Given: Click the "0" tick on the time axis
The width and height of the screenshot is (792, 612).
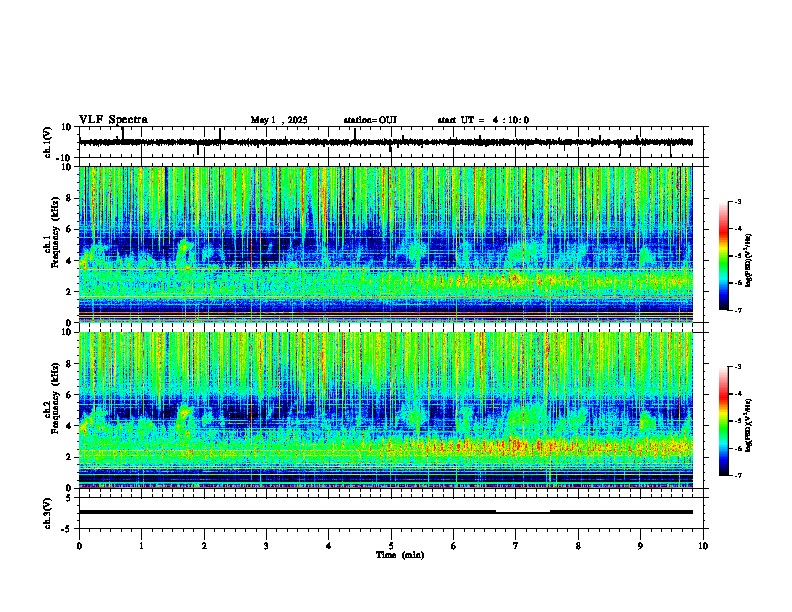Looking at the screenshot, I should coord(79,546).
